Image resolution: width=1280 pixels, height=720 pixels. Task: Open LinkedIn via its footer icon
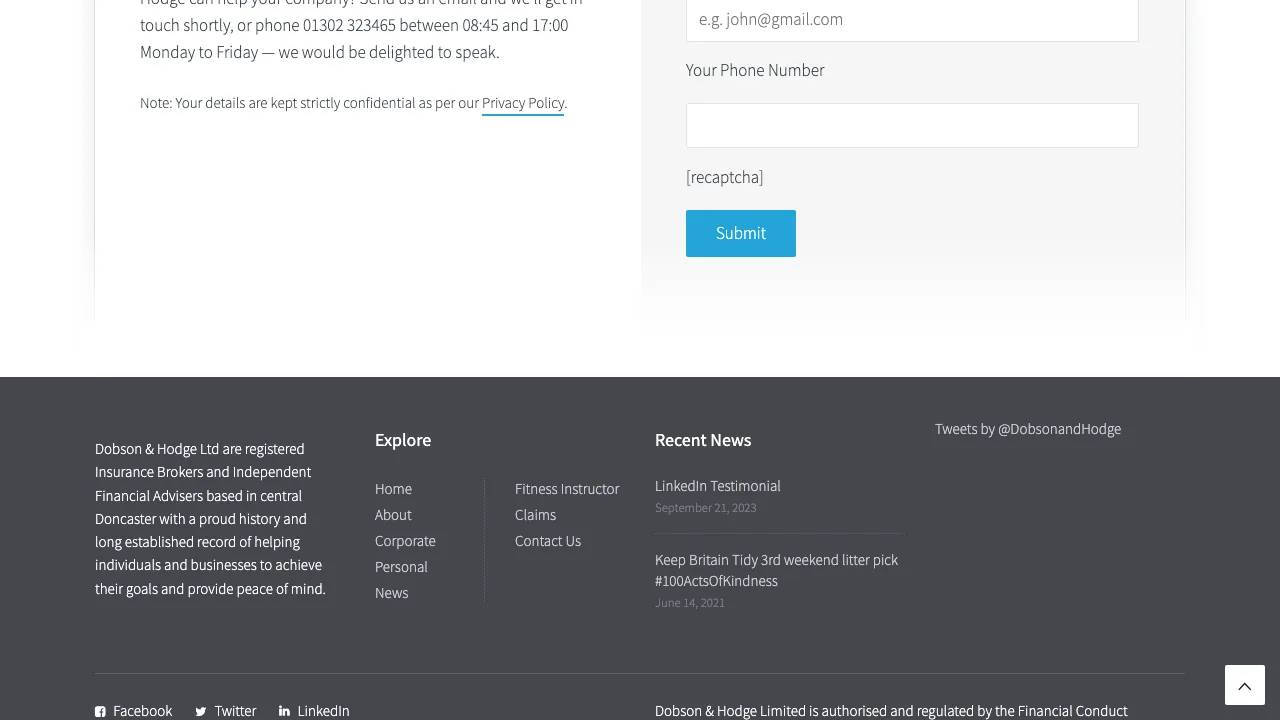tap(284, 711)
